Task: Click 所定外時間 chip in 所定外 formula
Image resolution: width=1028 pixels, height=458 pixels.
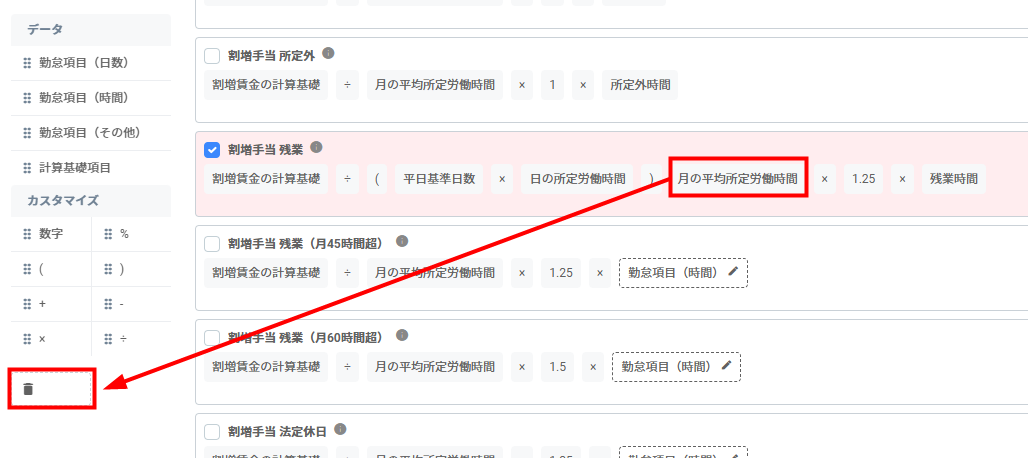Action: [640, 85]
